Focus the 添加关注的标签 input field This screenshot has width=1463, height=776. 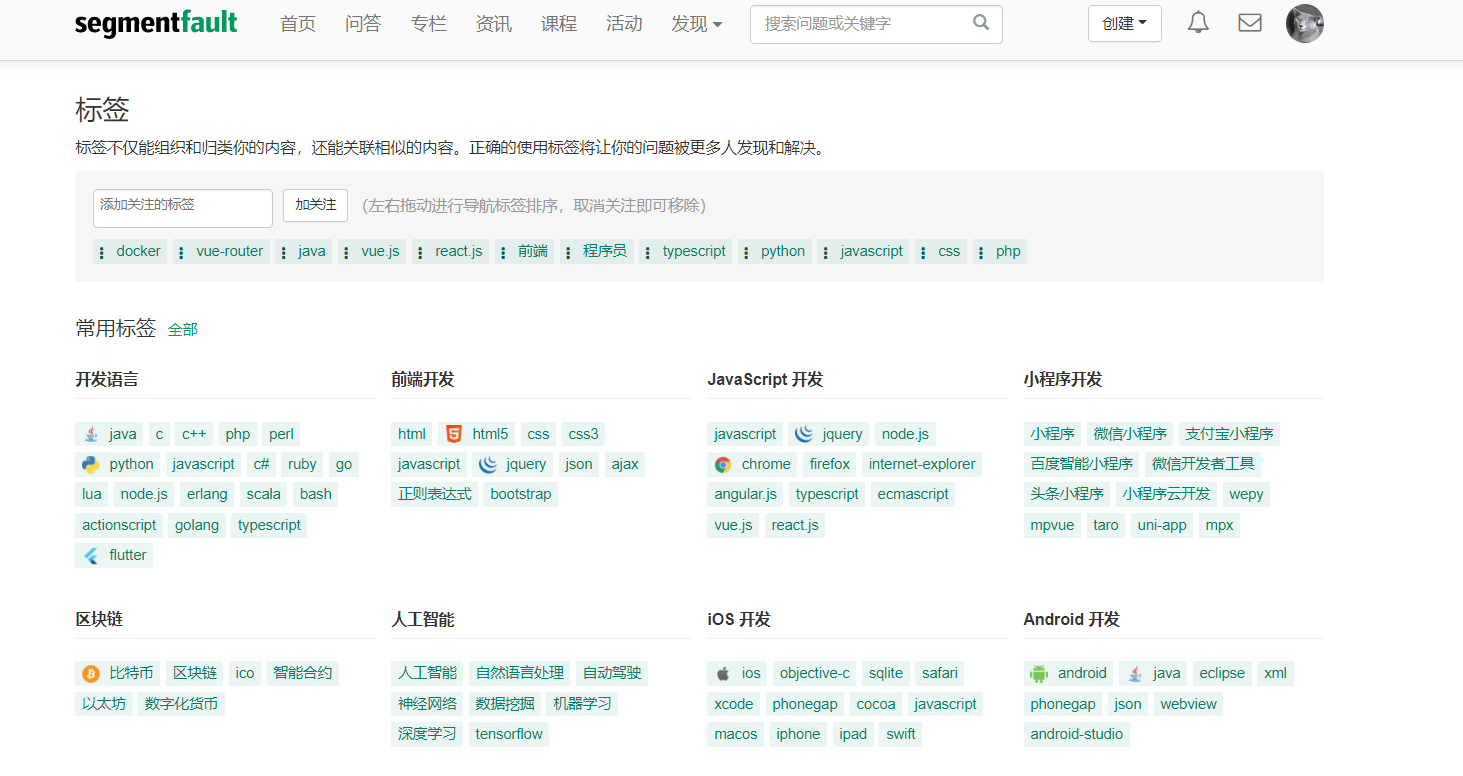(x=183, y=208)
